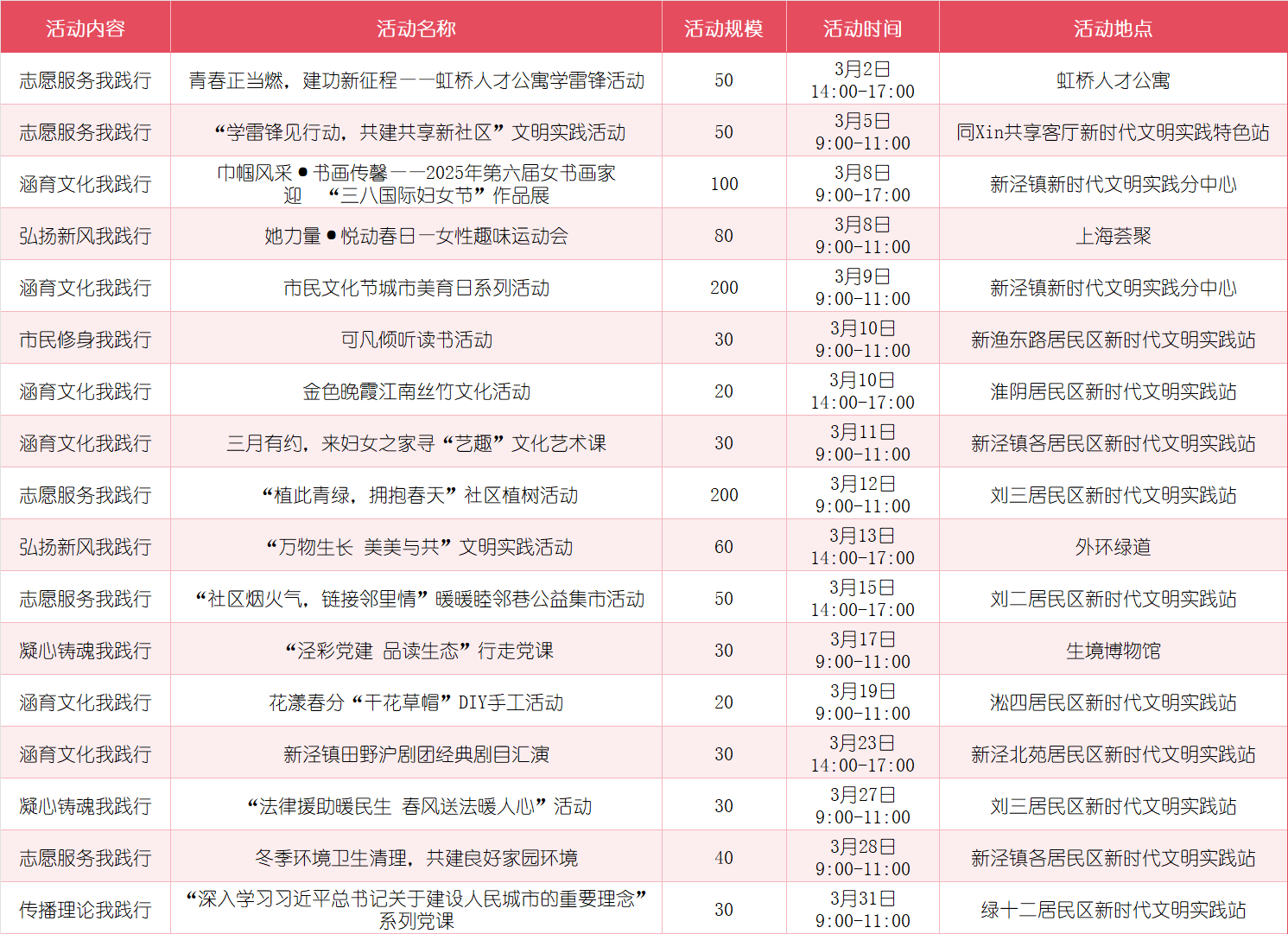Click the 活动地点 column header
Viewport: 1288px width, 934px height.
[1113, 27]
